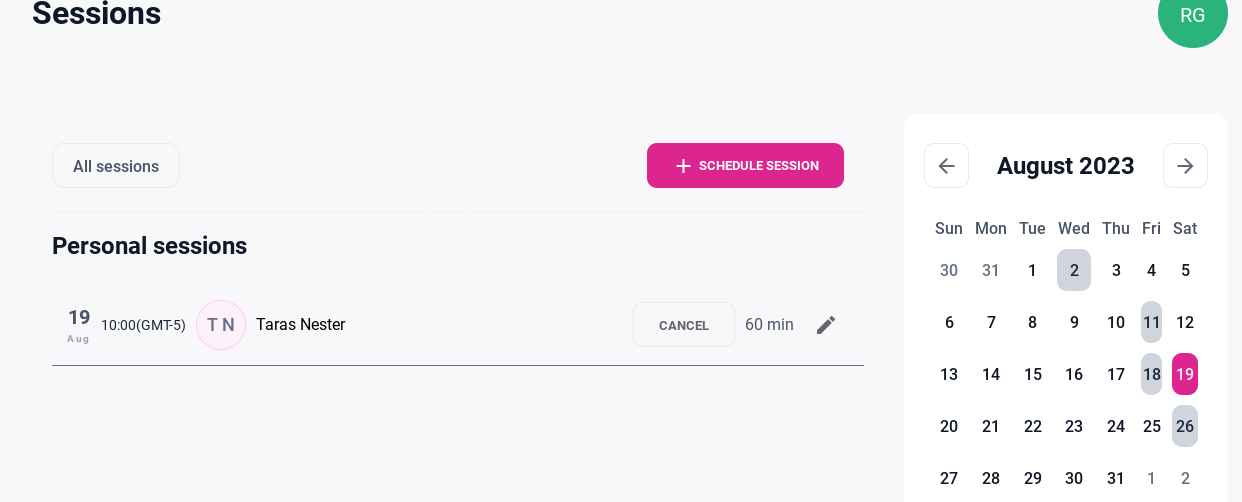The height and width of the screenshot is (502, 1242).
Task: Select July 30 in the calendar
Action: tap(949, 270)
